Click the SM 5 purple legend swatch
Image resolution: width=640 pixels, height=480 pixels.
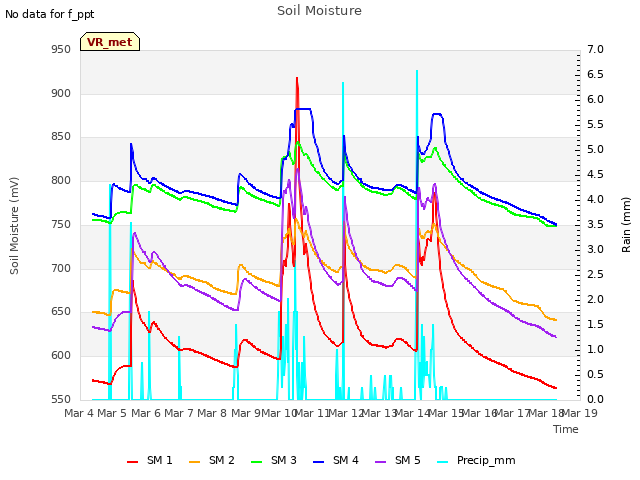[x=380, y=462]
